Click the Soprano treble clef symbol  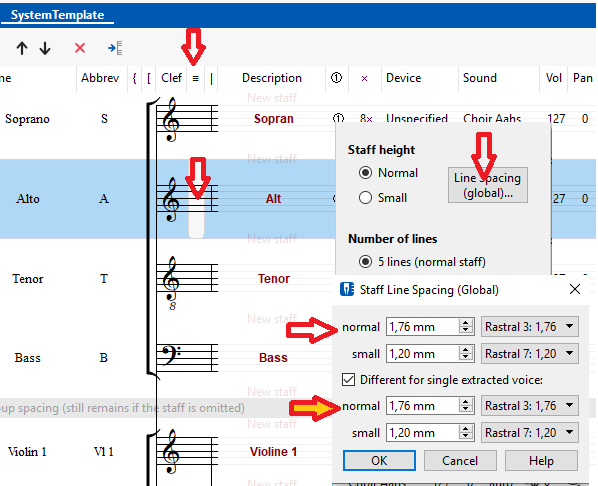[170, 119]
